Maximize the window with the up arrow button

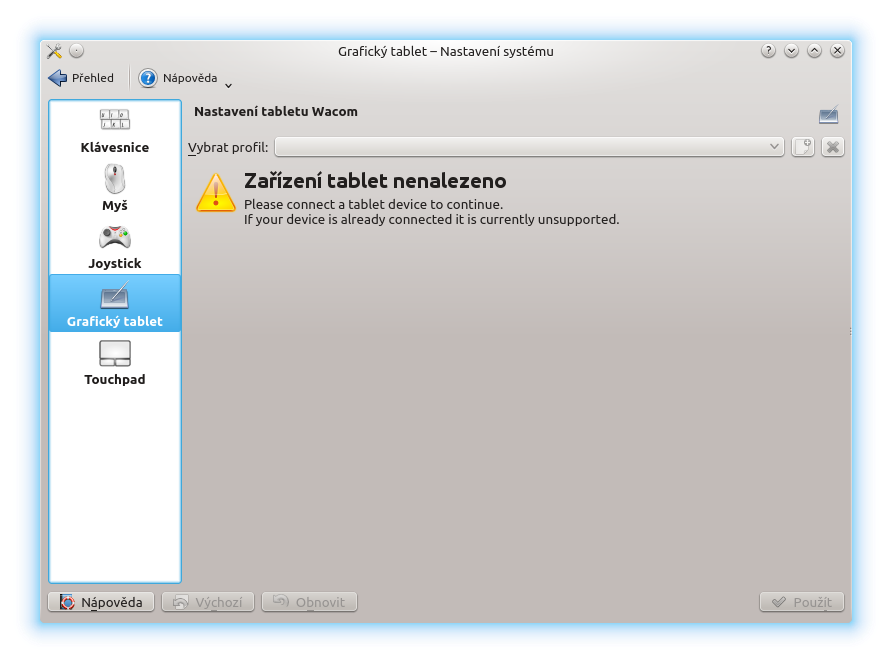pos(814,51)
